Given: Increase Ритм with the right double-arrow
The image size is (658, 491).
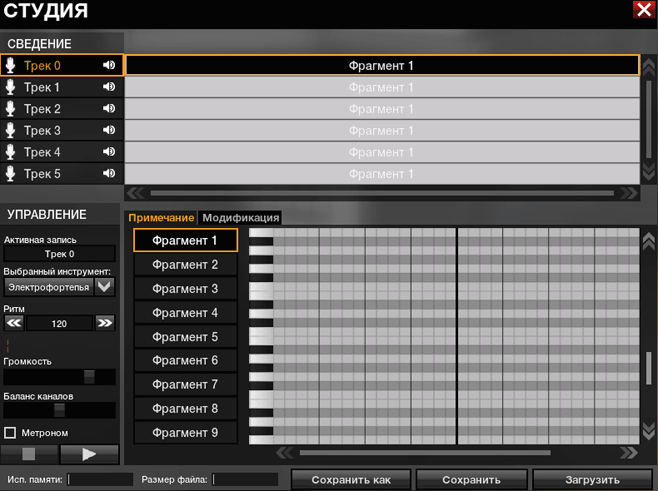Looking at the screenshot, I should tap(105, 323).
